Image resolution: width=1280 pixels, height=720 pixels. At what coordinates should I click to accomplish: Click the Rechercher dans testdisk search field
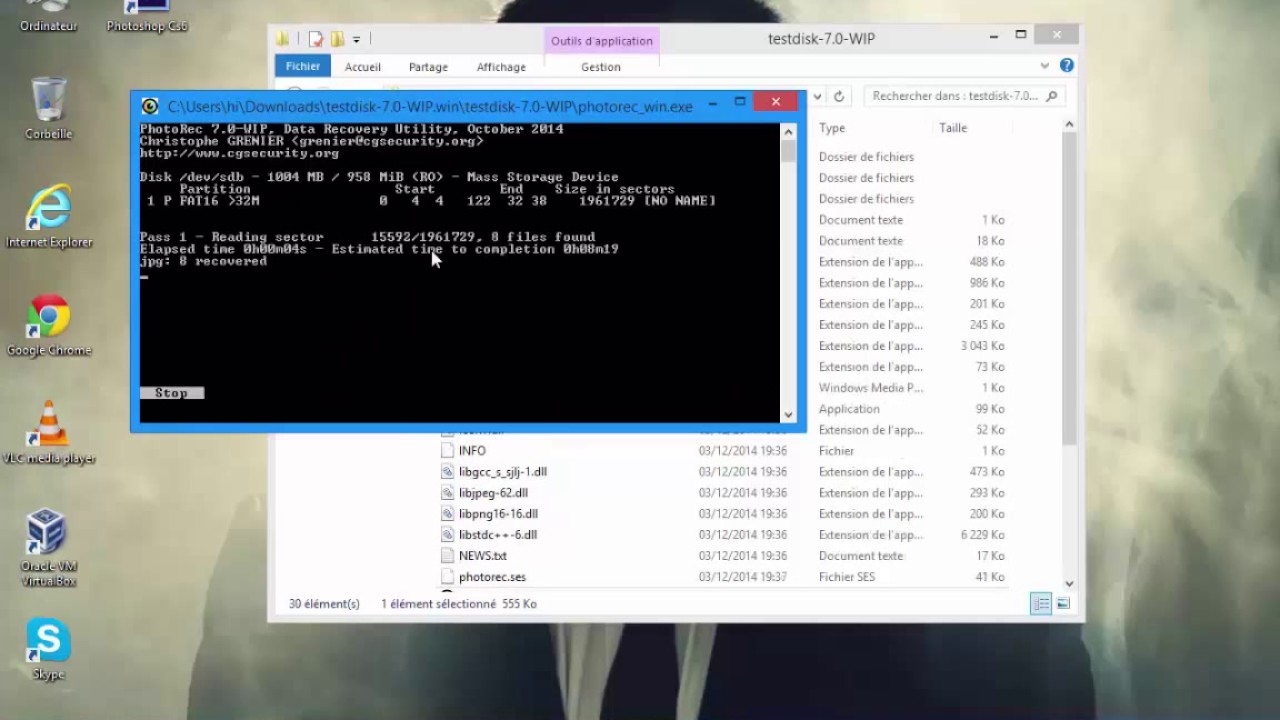click(x=965, y=96)
